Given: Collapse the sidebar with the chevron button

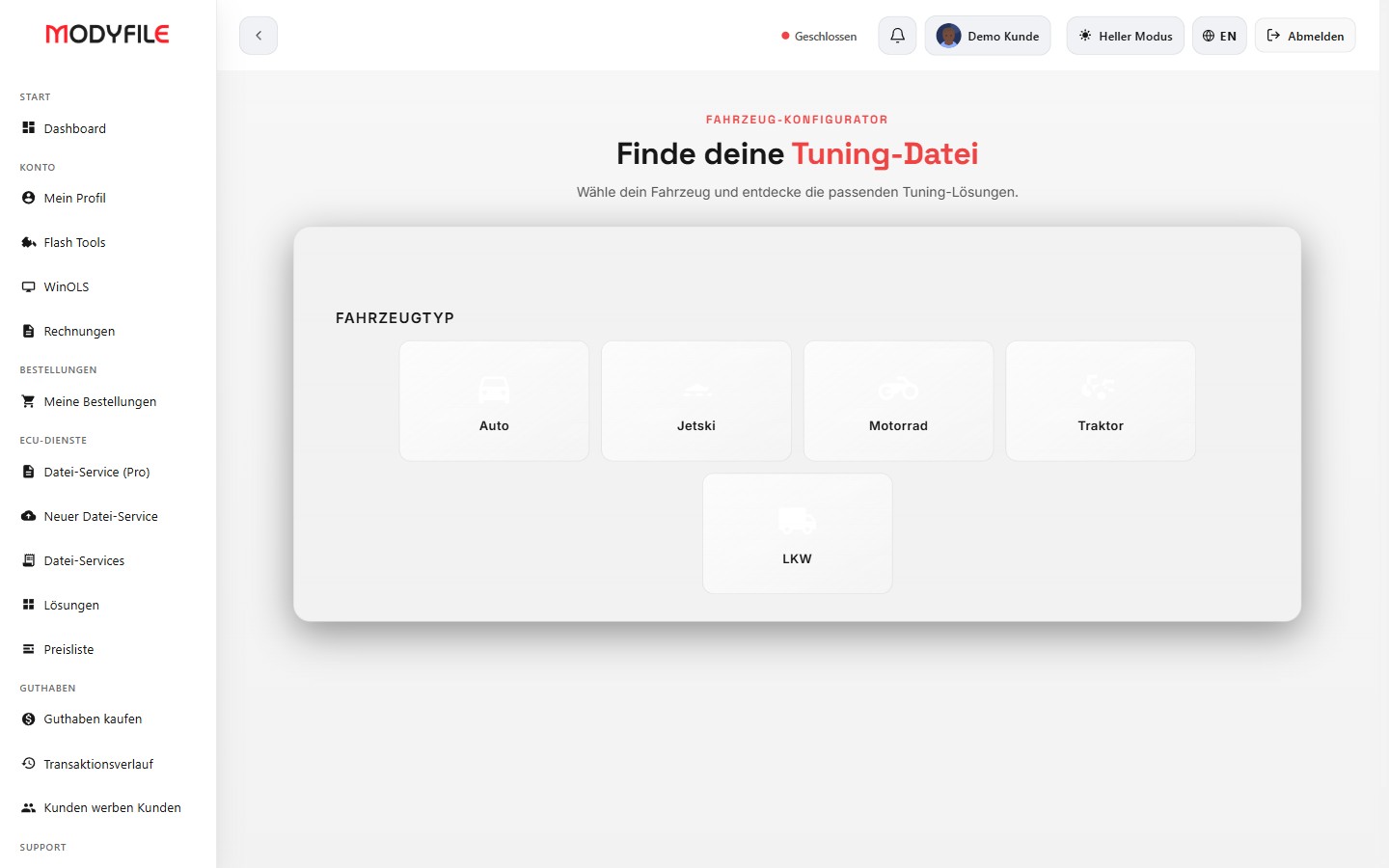Looking at the screenshot, I should coord(259,36).
